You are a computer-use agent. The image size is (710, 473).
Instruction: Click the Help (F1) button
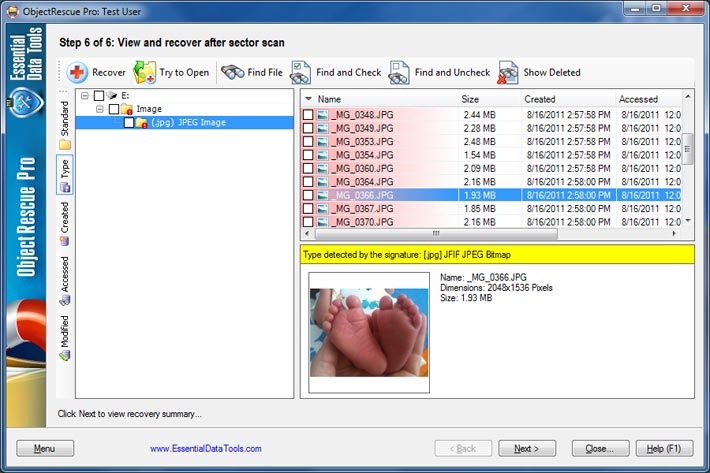[664, 449]
